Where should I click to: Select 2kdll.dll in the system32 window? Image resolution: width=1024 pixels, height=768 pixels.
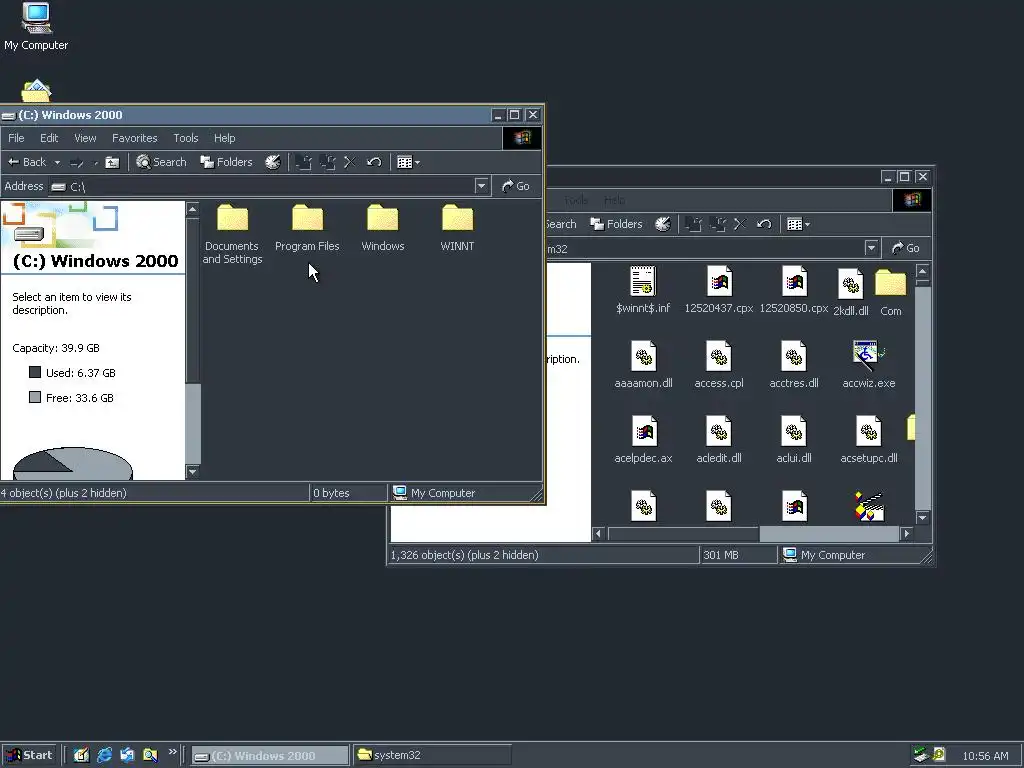pyautogui.click(x=851, y=293)
